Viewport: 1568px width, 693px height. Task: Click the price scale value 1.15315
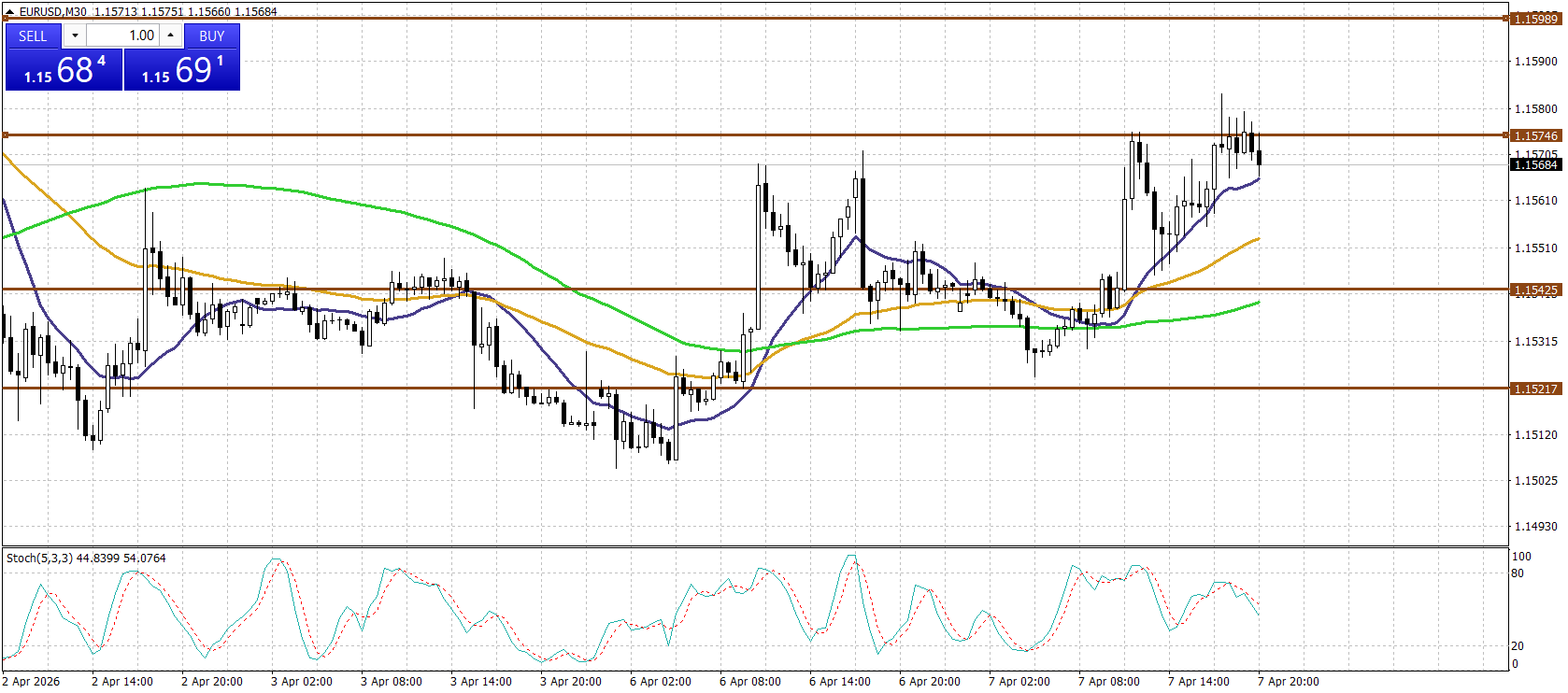pyautogui.click(x=1535, y=341)
